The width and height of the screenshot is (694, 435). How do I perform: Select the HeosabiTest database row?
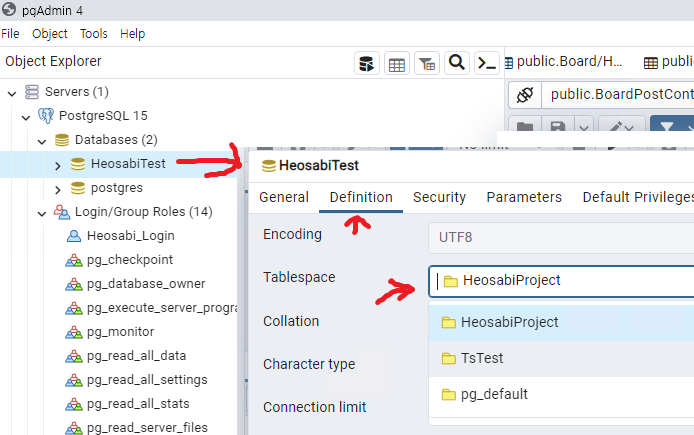[119, 164]
